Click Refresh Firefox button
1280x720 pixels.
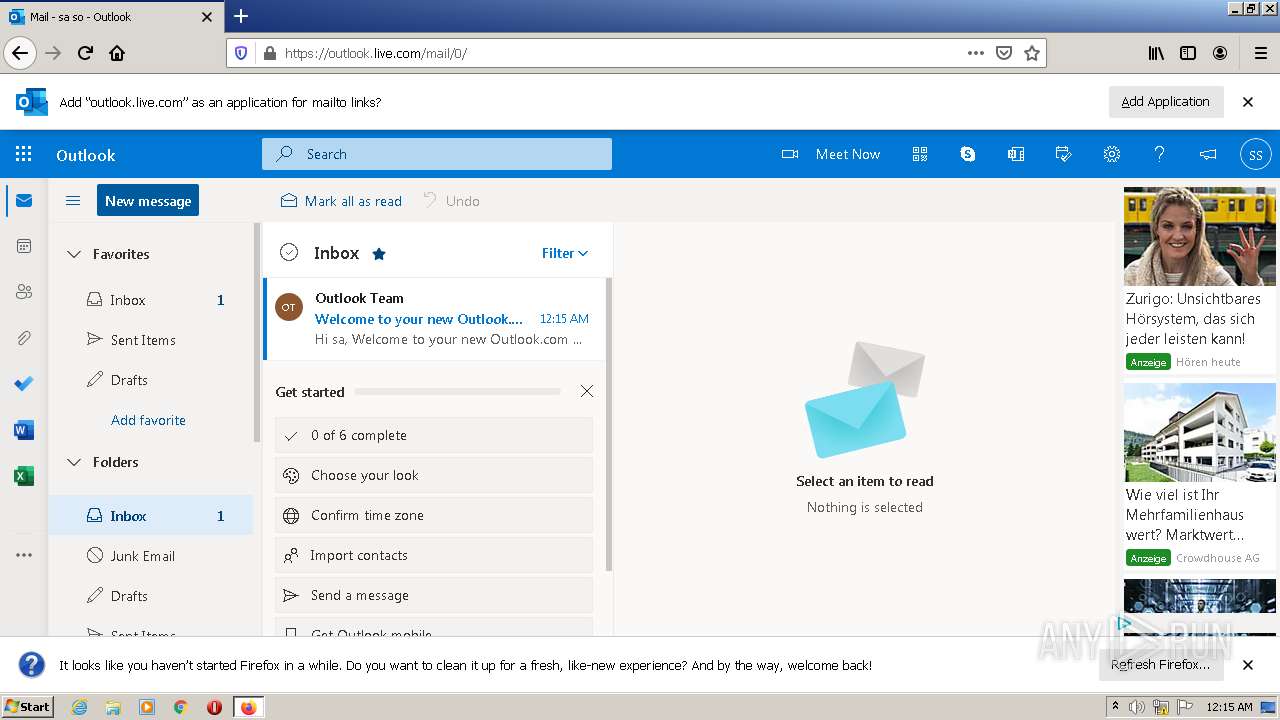[x=1161, y=664]
